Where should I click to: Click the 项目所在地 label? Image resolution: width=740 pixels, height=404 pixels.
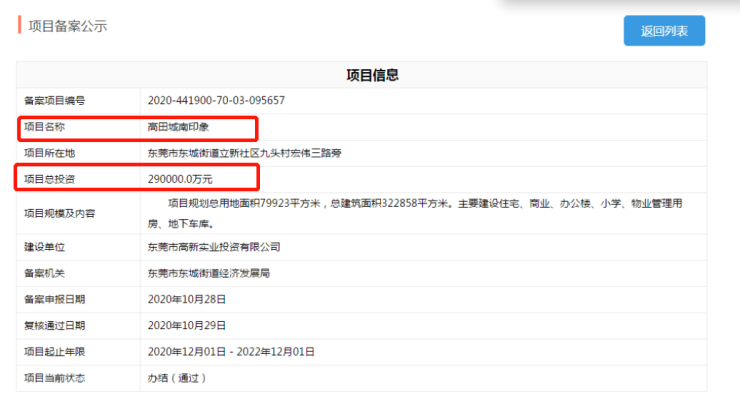coord(50,153)
